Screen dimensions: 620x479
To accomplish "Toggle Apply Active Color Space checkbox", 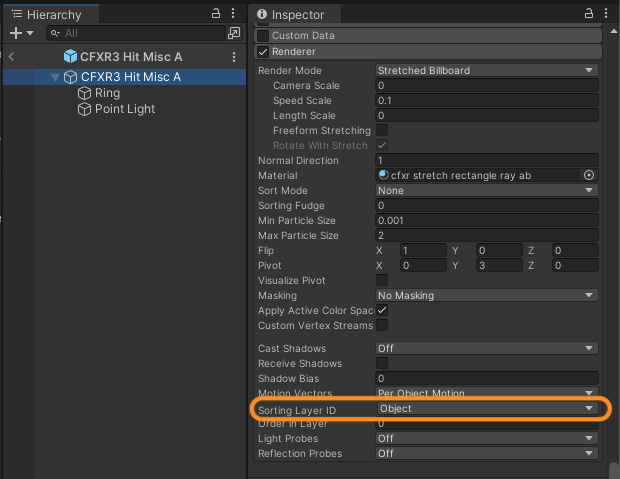I will click(382, 310).
